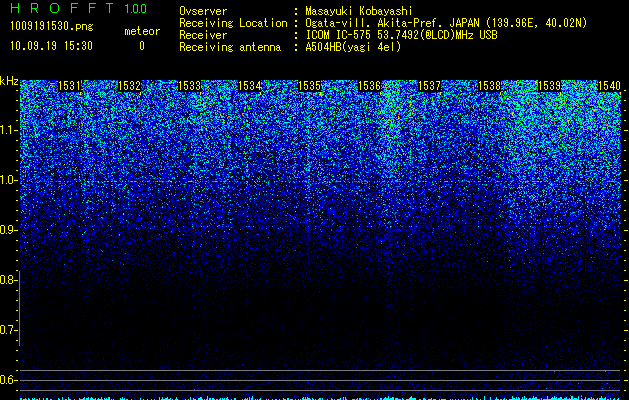Click observer name Masayuki Kobayashi

[x=359, y=11]
